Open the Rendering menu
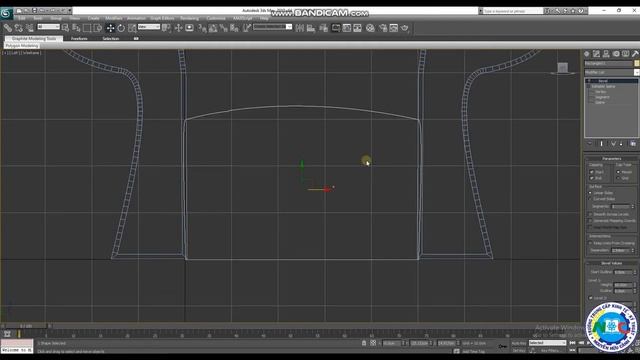The height and width of the screenshot is (360, 640). point(189,18)
